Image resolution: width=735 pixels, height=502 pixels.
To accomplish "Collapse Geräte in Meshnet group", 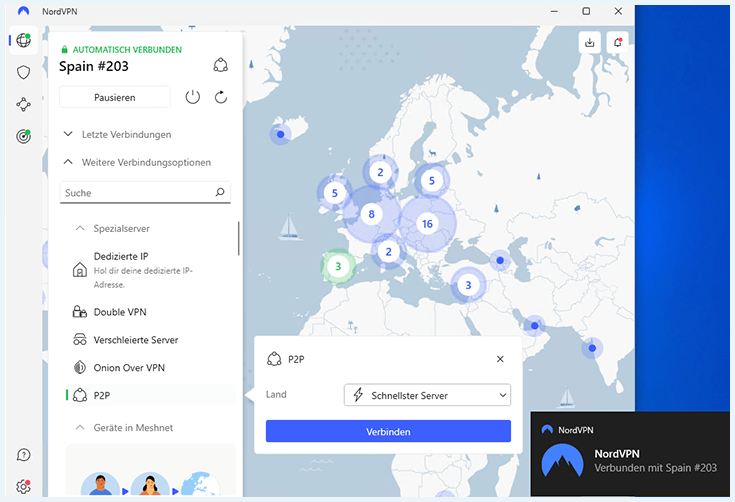I will (x=124, y=427).
